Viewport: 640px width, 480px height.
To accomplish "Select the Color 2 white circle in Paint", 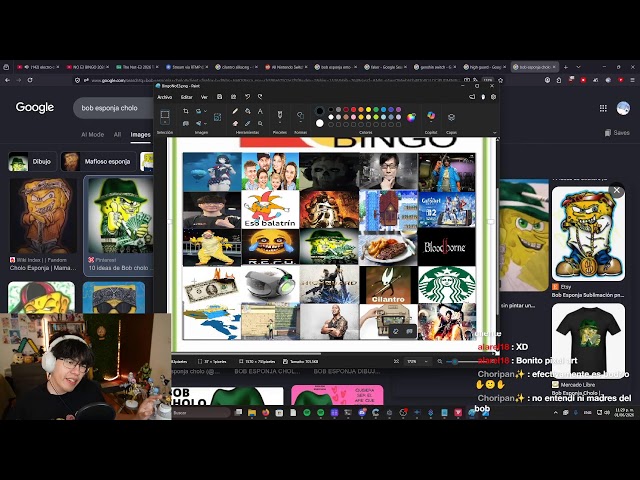I will pos(320,123).
